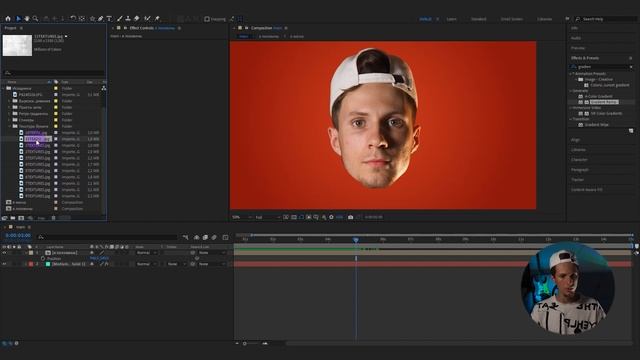Hide the red solid layer 2
Image resolution: width=640 pixels, height=360 pixels.
(x=4, y=264)
